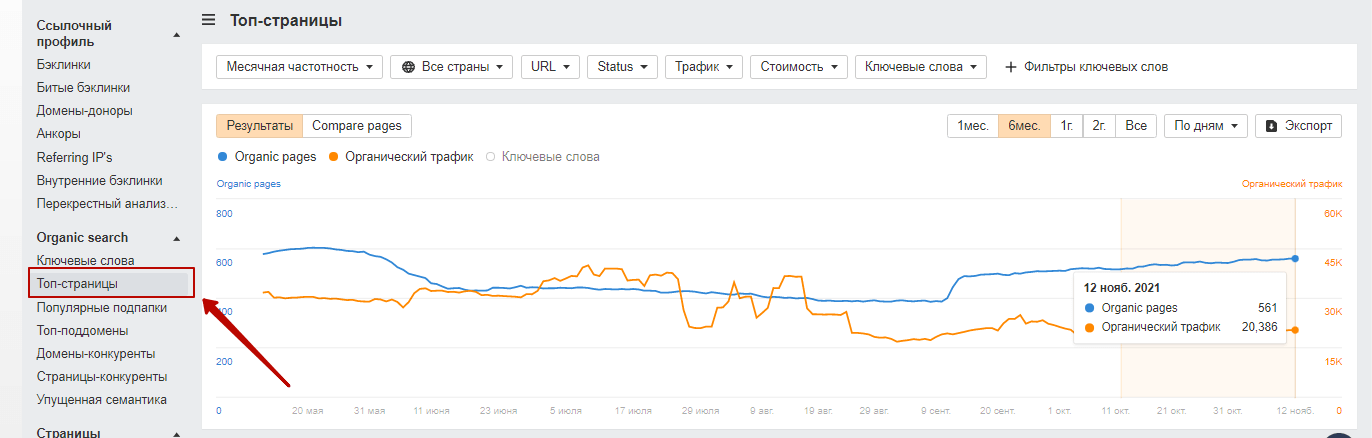This screenshot has height=438, width=1372.
Task: Open the Стоимость filter dropdown
Action: [x=798, y=67]
